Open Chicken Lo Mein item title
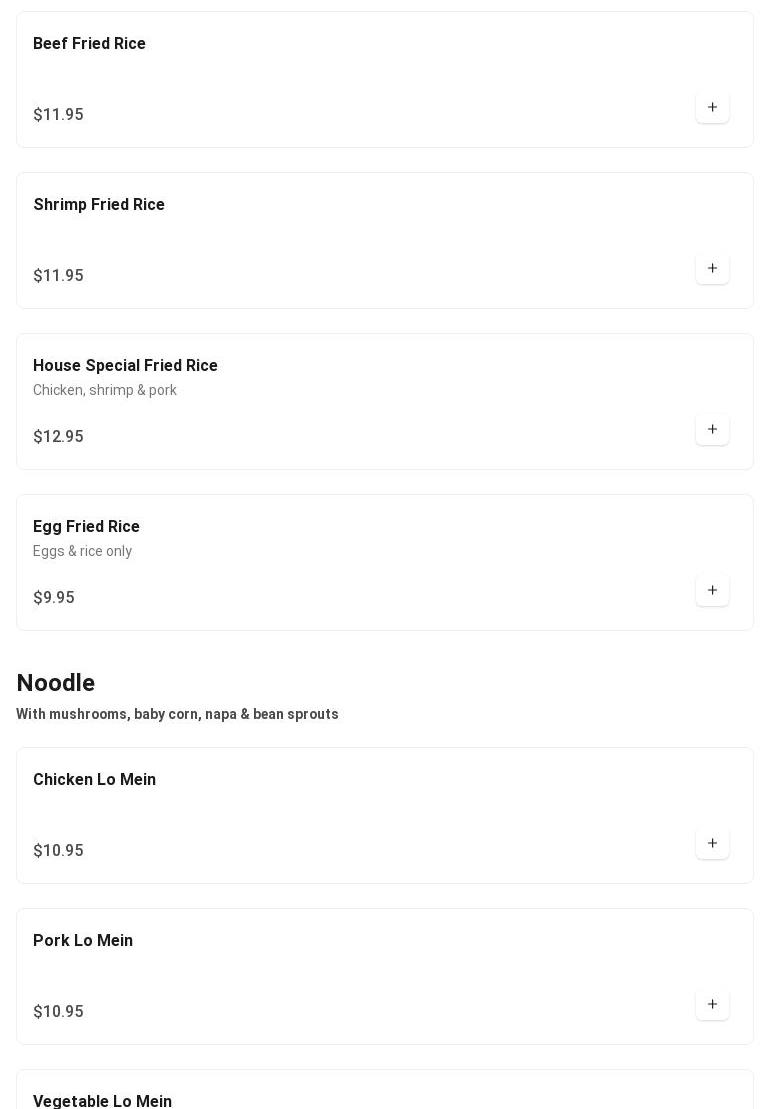Viewport: 770px width, 1109px height. [x=95, y=779]
